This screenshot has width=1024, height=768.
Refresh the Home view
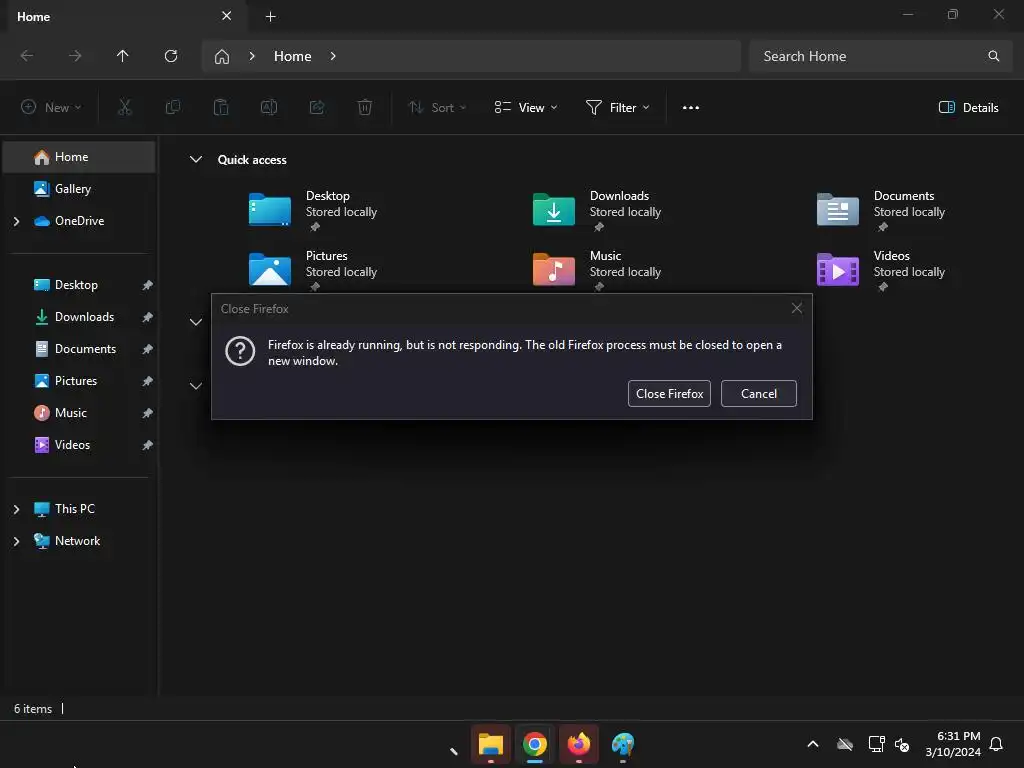[171, 56]
